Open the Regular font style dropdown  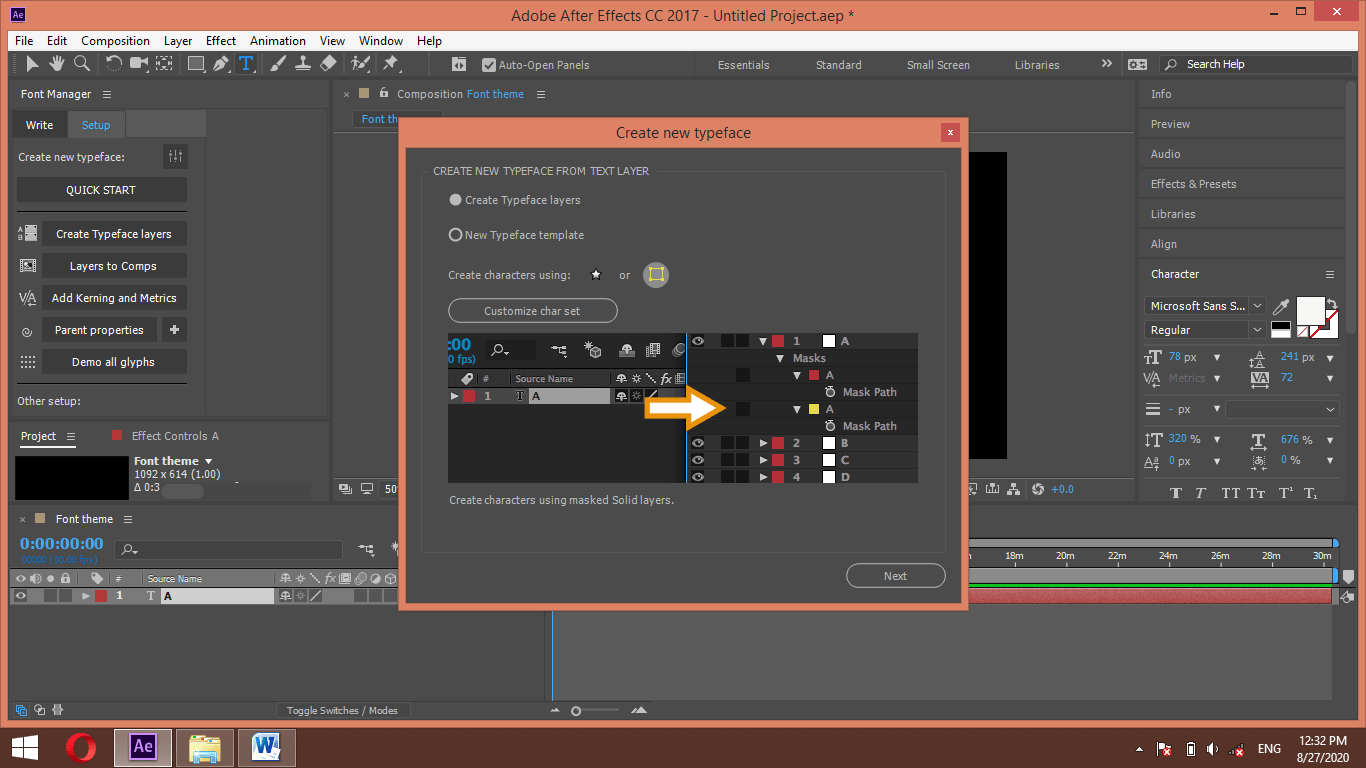pyautogui.click(x=1205, y=329)
